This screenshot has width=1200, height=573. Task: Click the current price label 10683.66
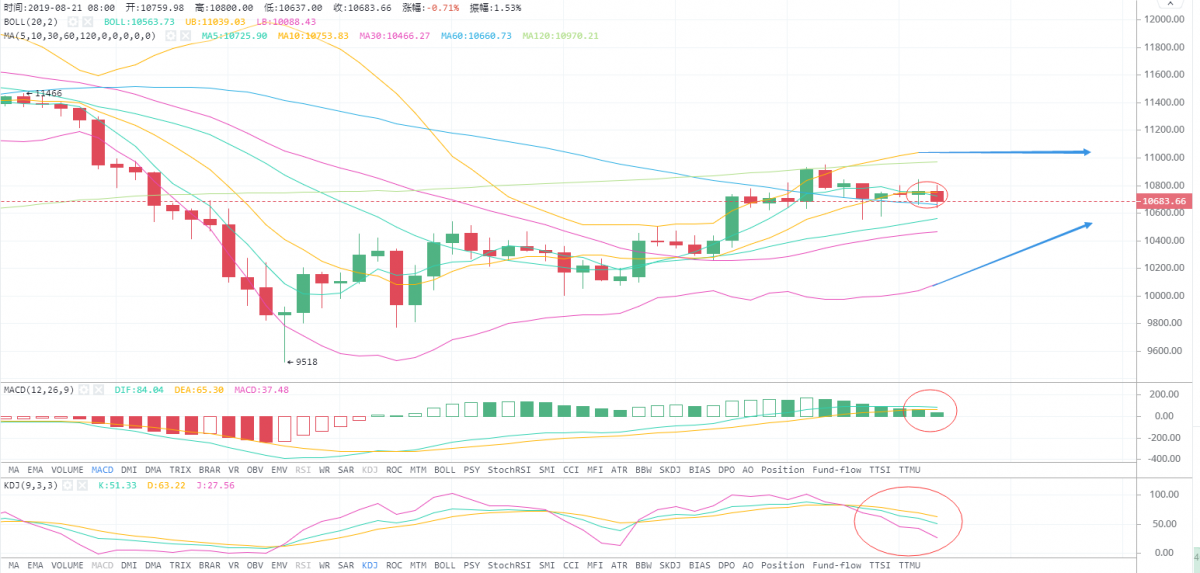point(1165,201)
